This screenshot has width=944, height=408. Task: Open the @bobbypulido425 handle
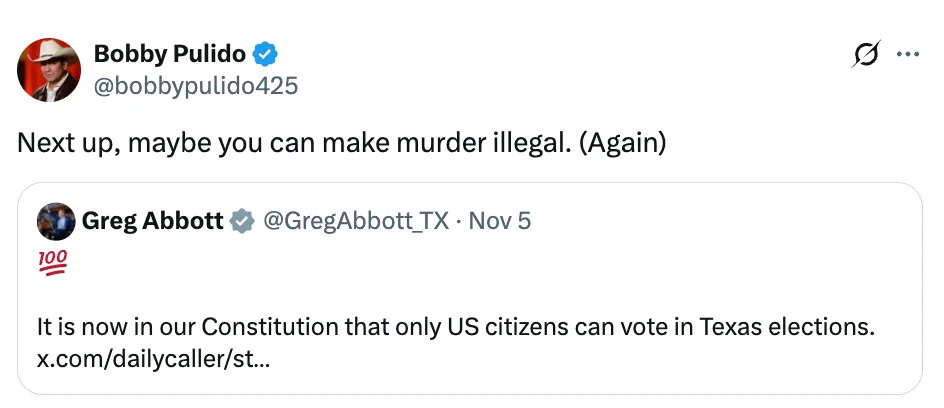pos(195,86)
